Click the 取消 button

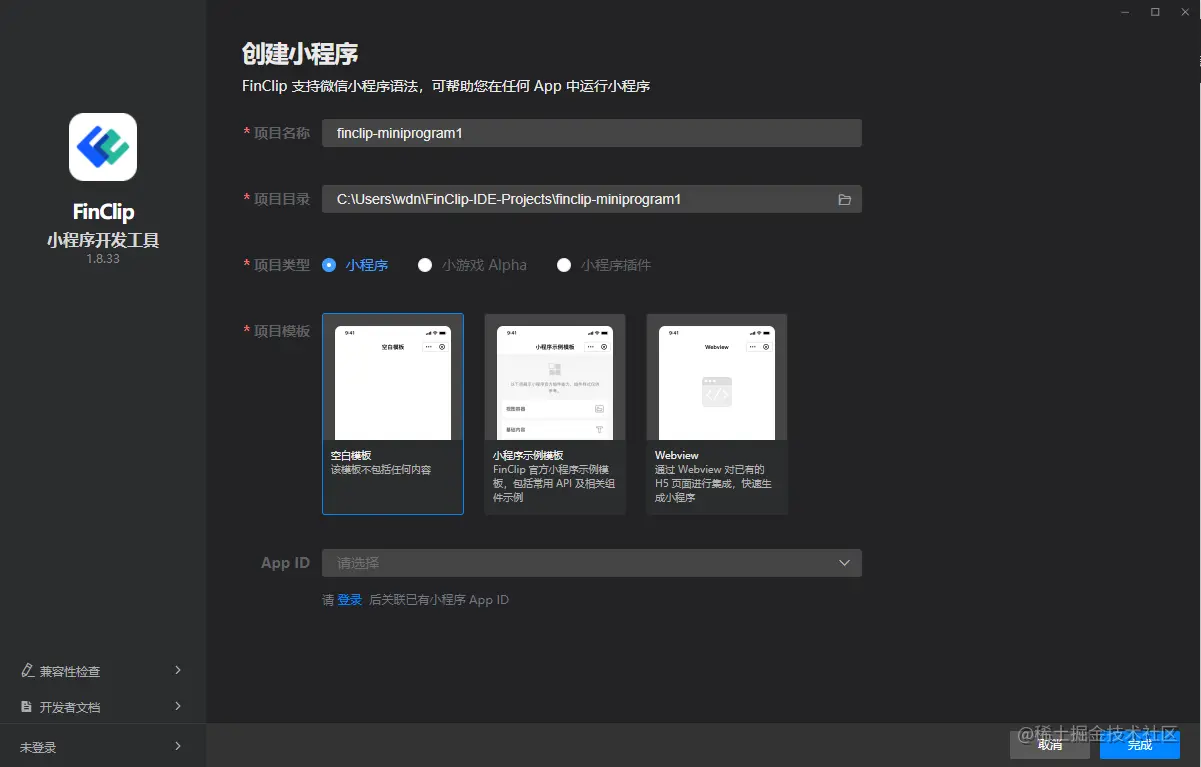point(1050,744)
